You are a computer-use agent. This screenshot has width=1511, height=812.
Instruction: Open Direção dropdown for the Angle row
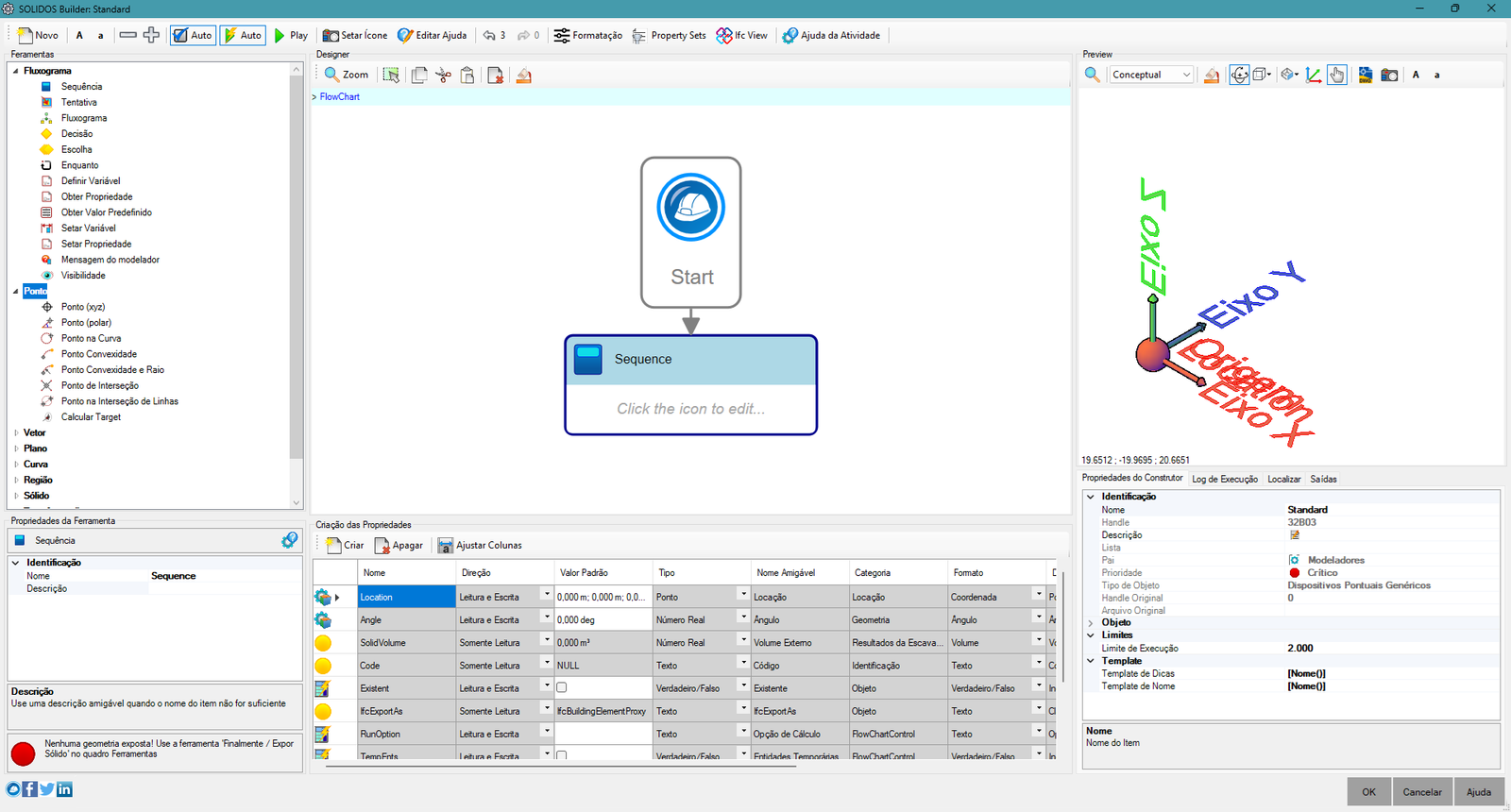click(x=546, y=618)
